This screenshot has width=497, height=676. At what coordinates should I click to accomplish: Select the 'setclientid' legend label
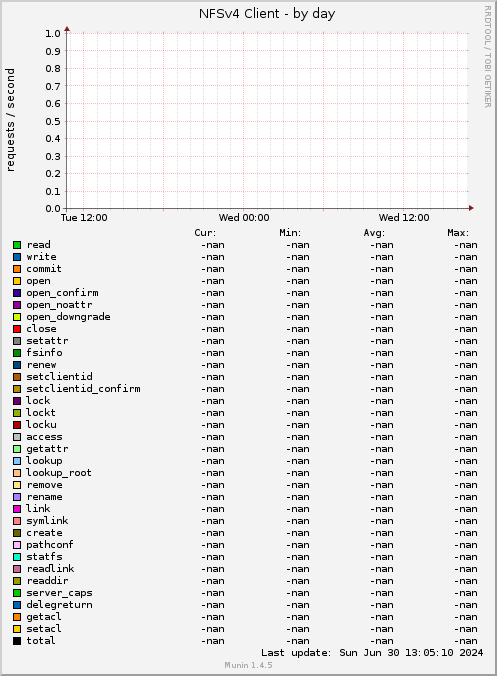coord(59,377)
